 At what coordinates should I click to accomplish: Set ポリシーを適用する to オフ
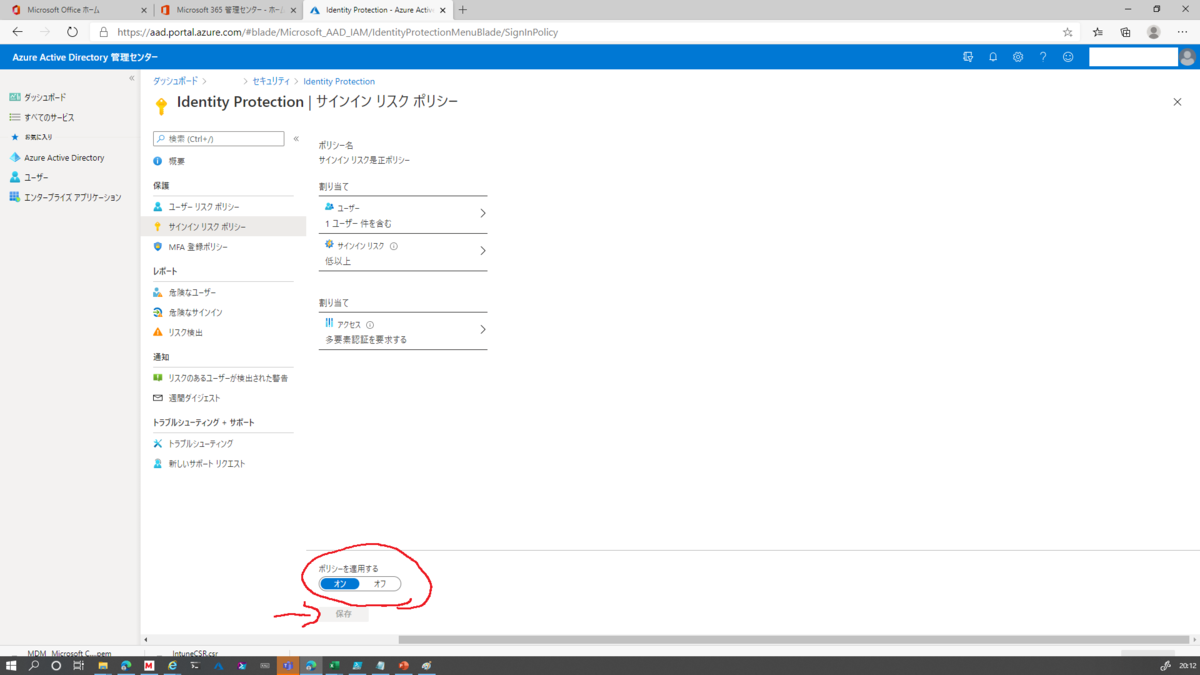tap(380, 584)
